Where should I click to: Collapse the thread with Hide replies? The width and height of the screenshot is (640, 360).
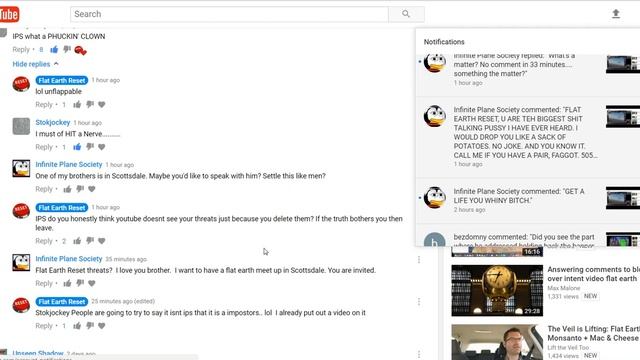[x=36, y=64]
